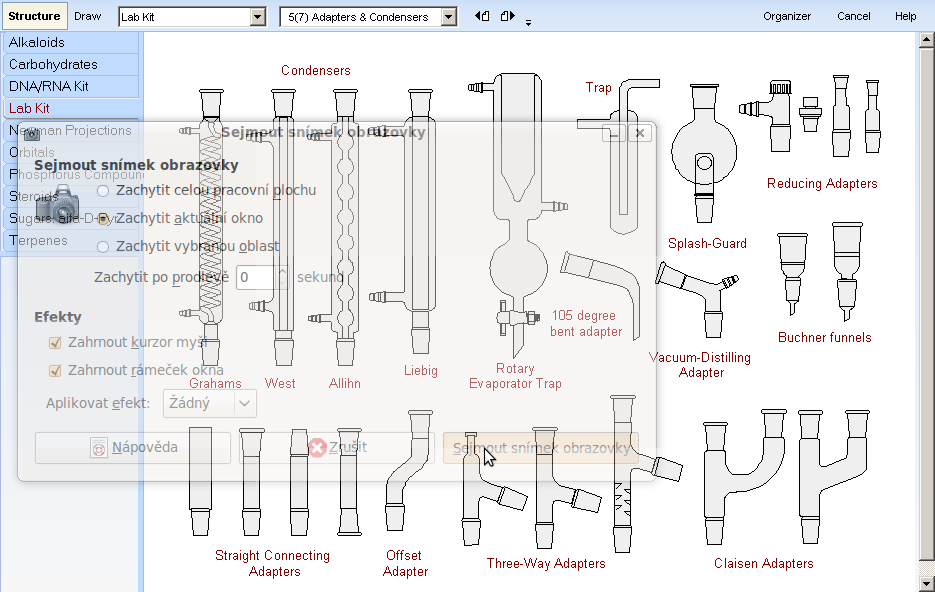Select the tall rightmost Three-Way Adapter template
Viewport: 935px width, 592px height.
coord(647,474)
